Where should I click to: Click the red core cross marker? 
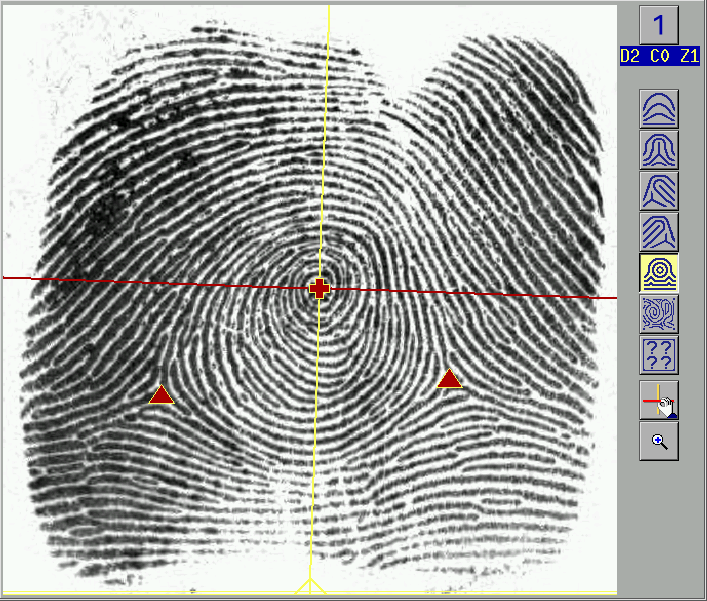(319, 289)
